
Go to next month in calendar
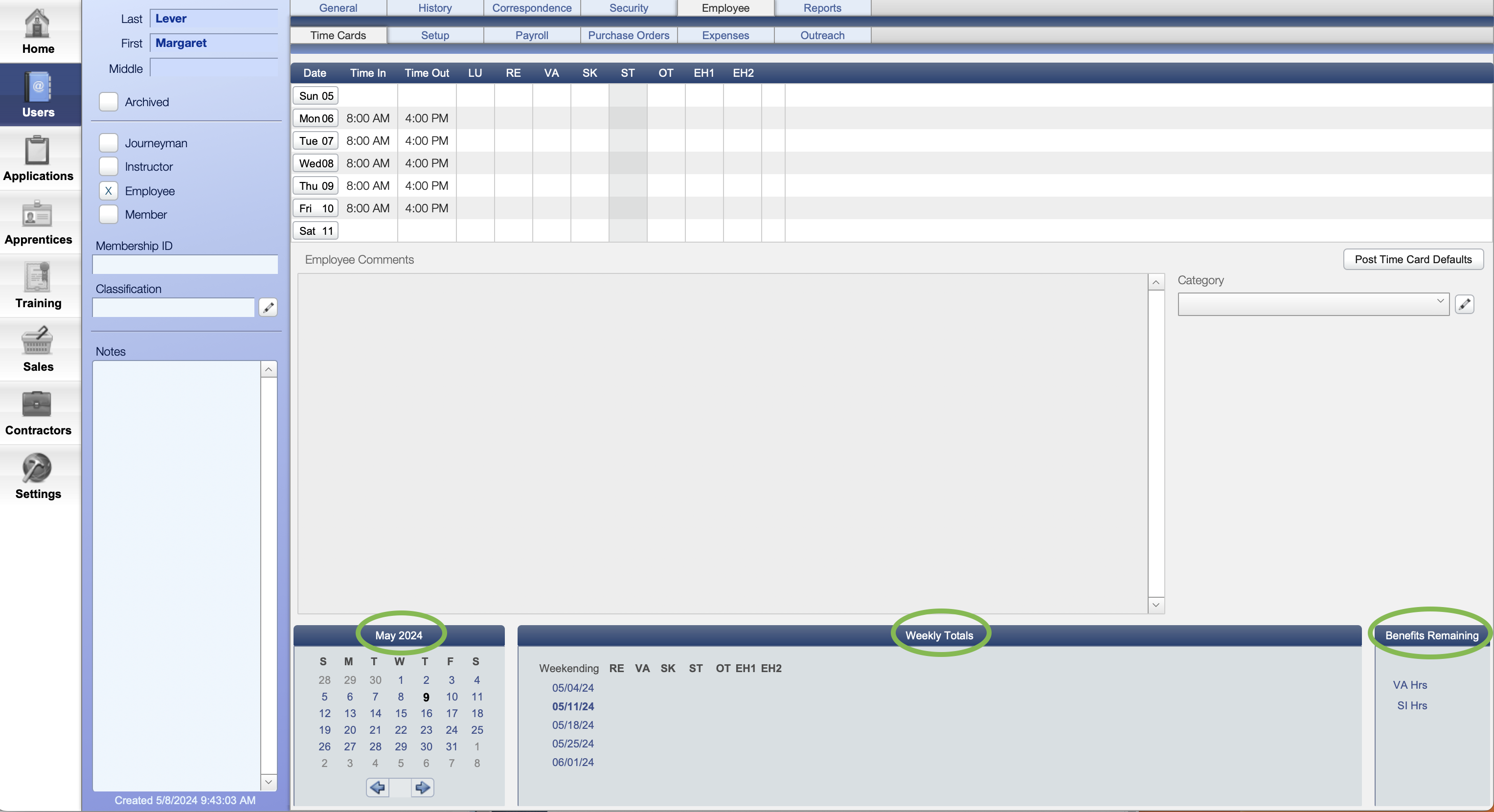pyautogui.click(x=422, y=788)
